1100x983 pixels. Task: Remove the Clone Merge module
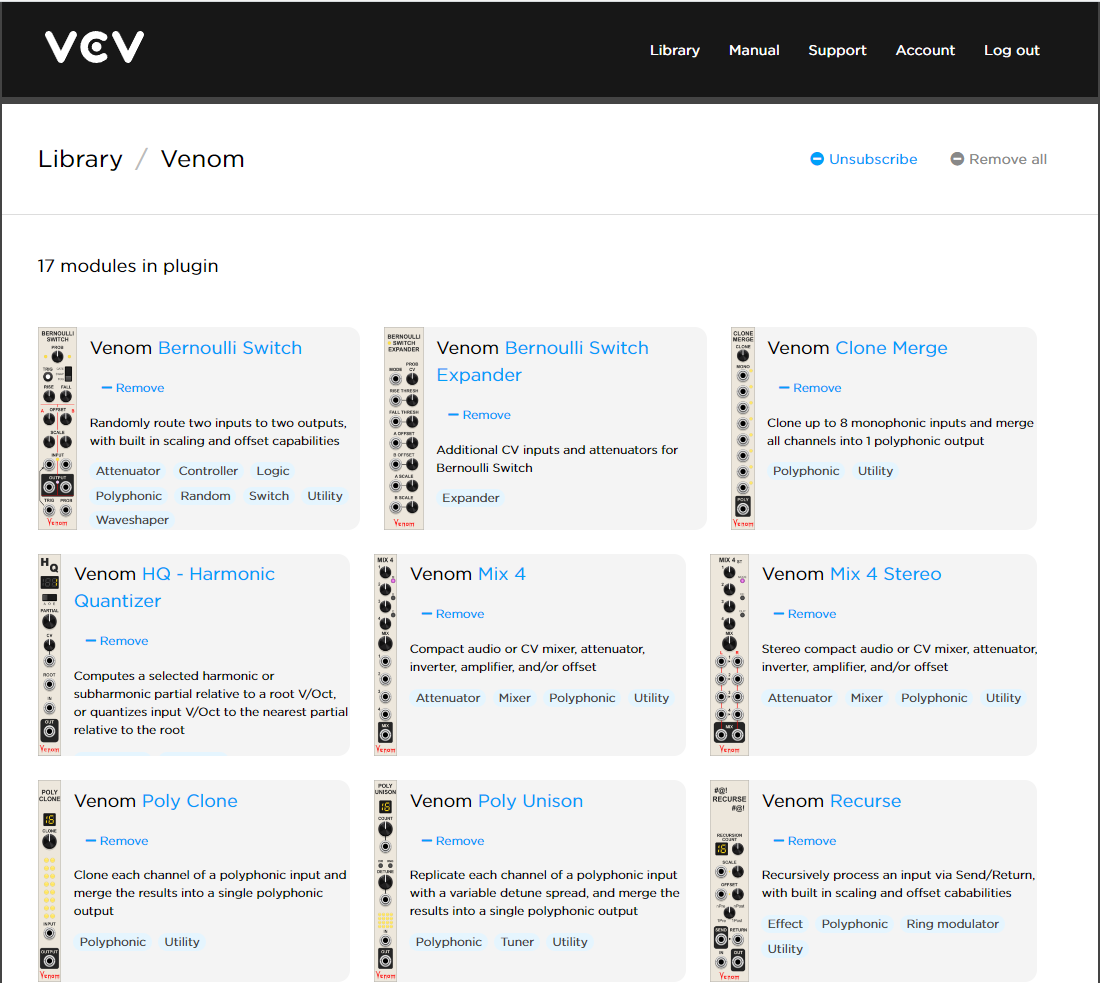(x=810, y=388)
